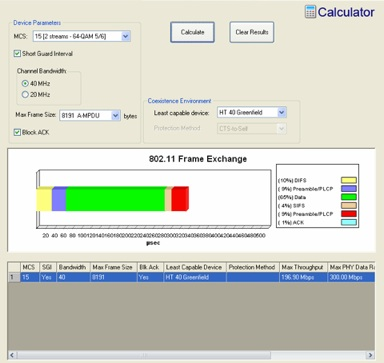Click the yellow DIFS legend swatch

(x=349, y=180)
